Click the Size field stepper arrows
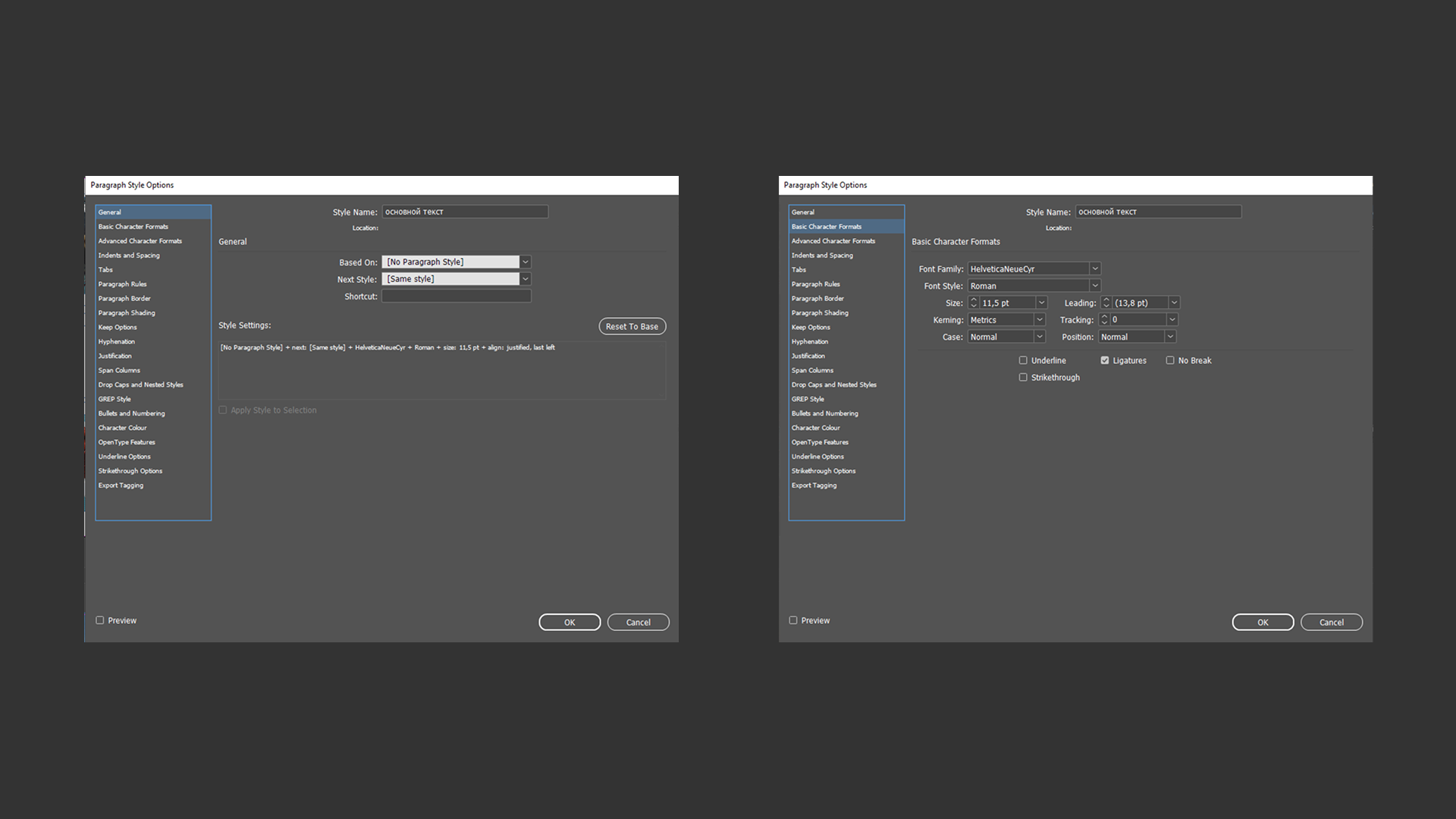Viewport: 1456px width, 819px height. (x=974, y=303)
